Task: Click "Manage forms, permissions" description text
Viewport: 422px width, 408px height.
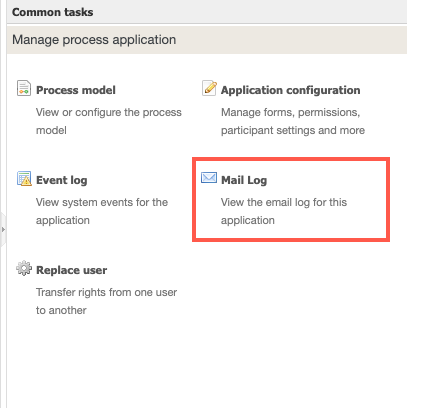Action: (290, 112)
